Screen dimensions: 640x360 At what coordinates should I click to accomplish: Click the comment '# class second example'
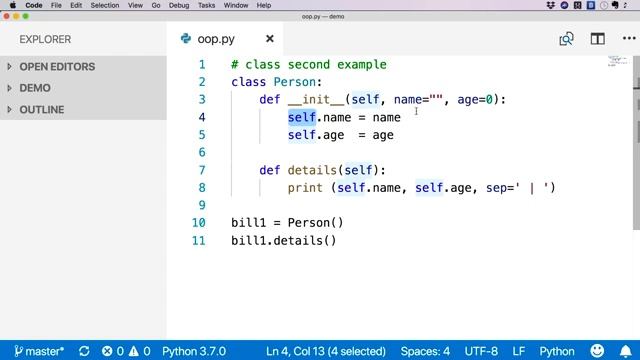coord(309,64)
